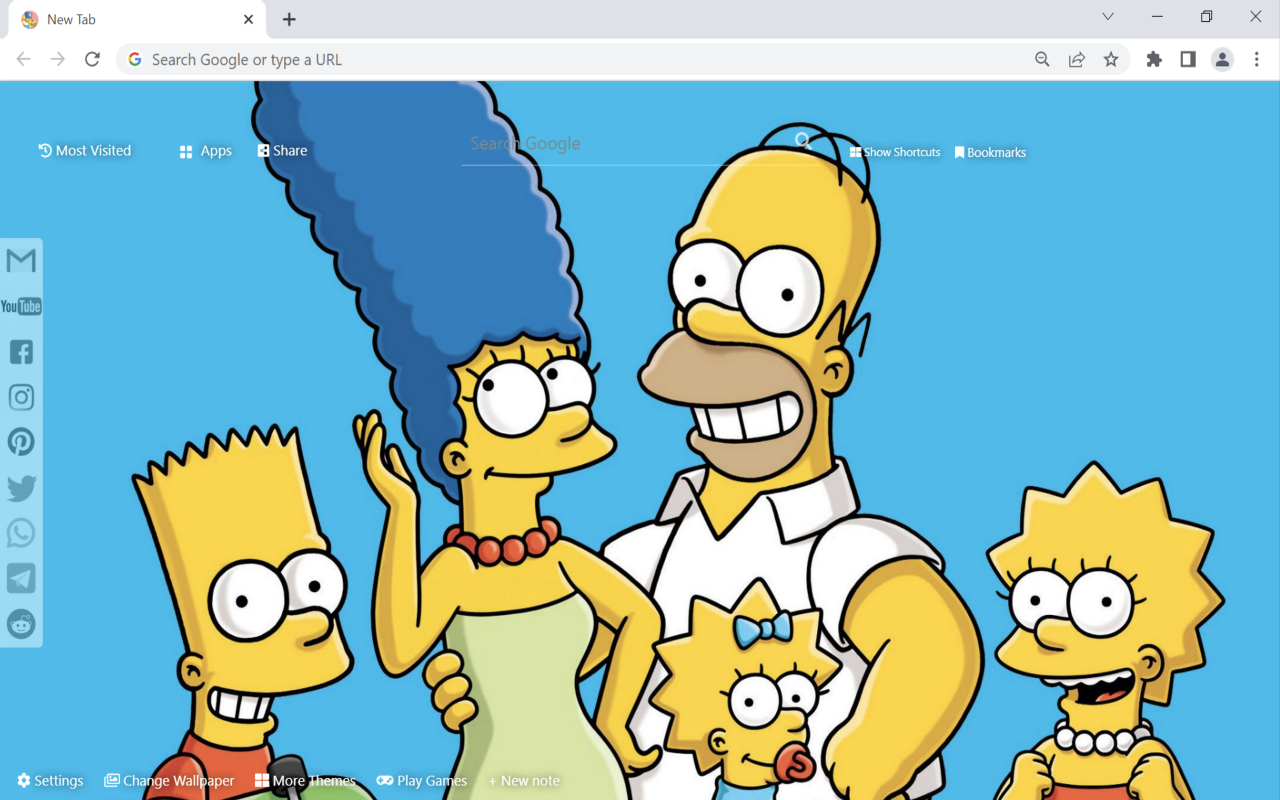Open Instagram from the sidebar

(x=21, y=396)
